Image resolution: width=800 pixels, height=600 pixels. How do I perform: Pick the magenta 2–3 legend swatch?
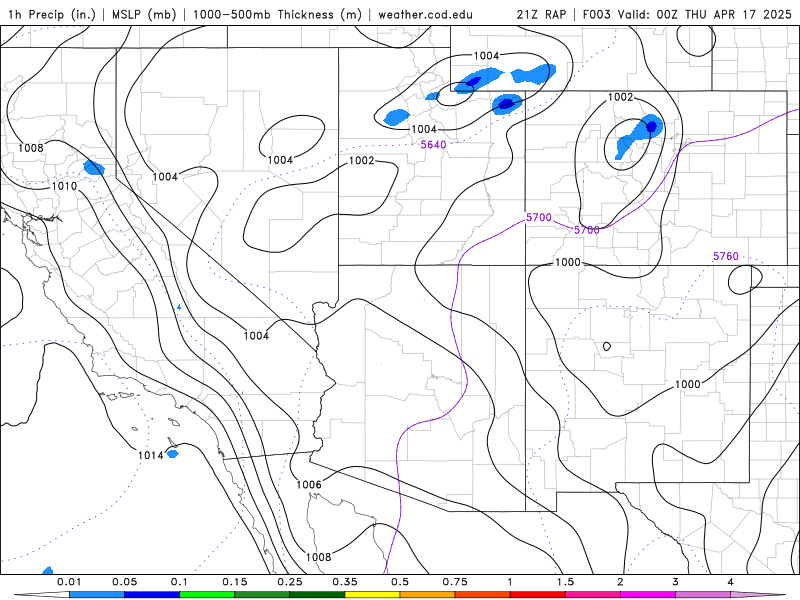click(x=648, y=595)
